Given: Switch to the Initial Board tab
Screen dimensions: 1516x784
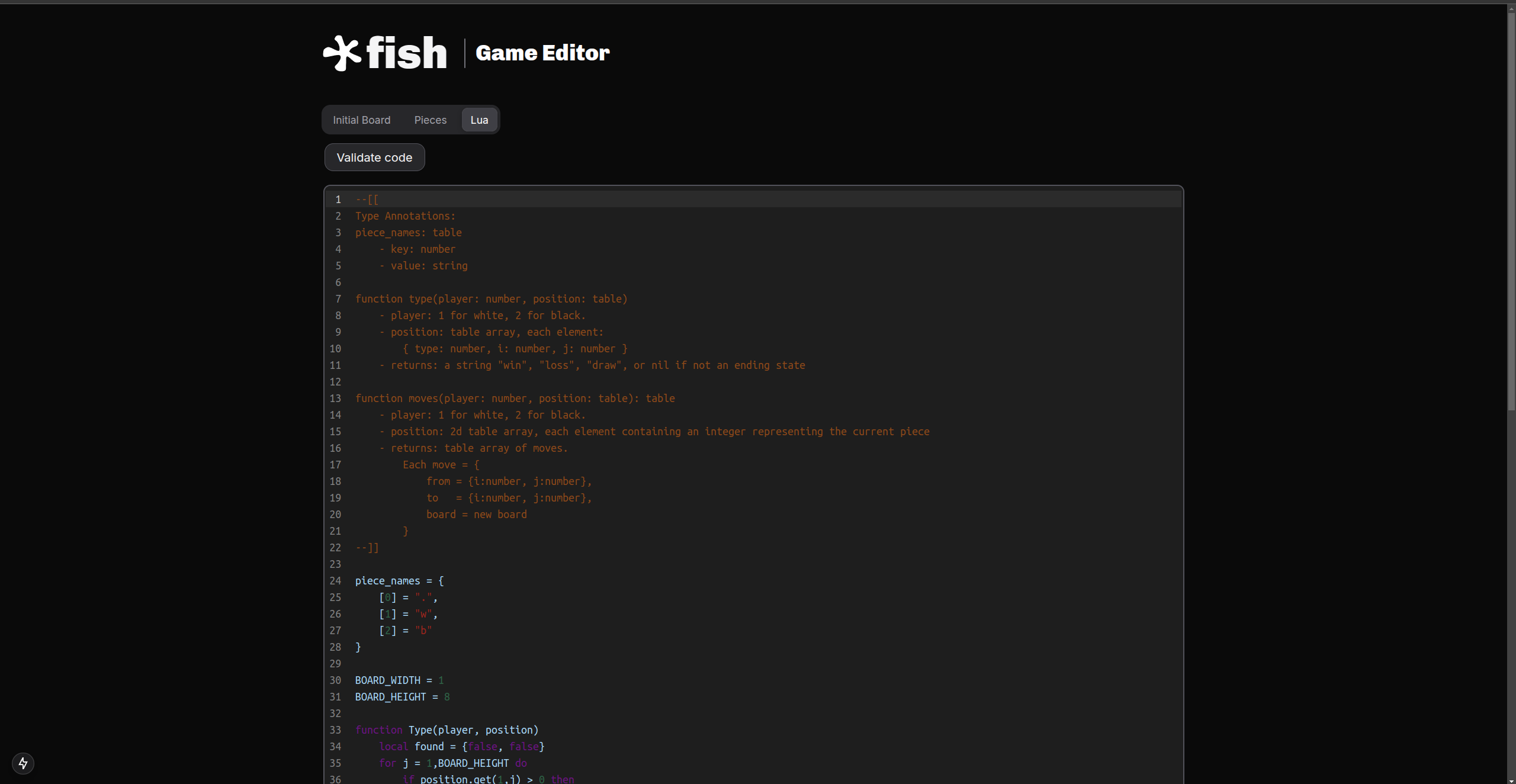Looking at the screenshot, I should 361,120.
